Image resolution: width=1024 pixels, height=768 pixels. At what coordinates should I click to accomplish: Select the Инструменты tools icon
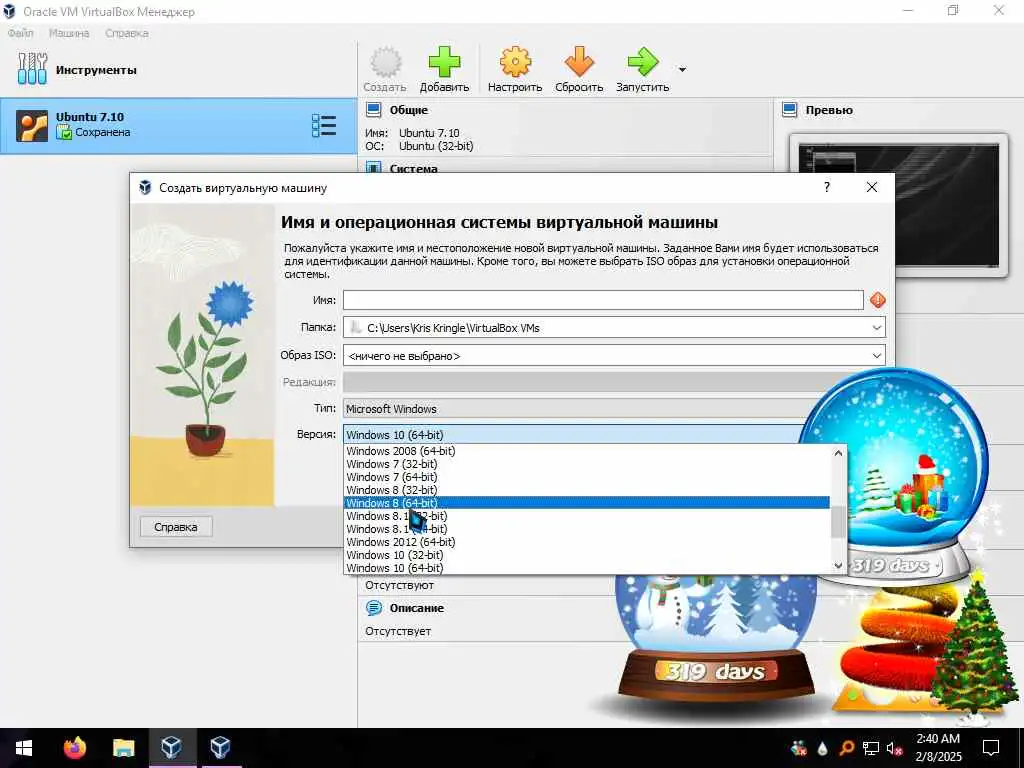point(32,69)
